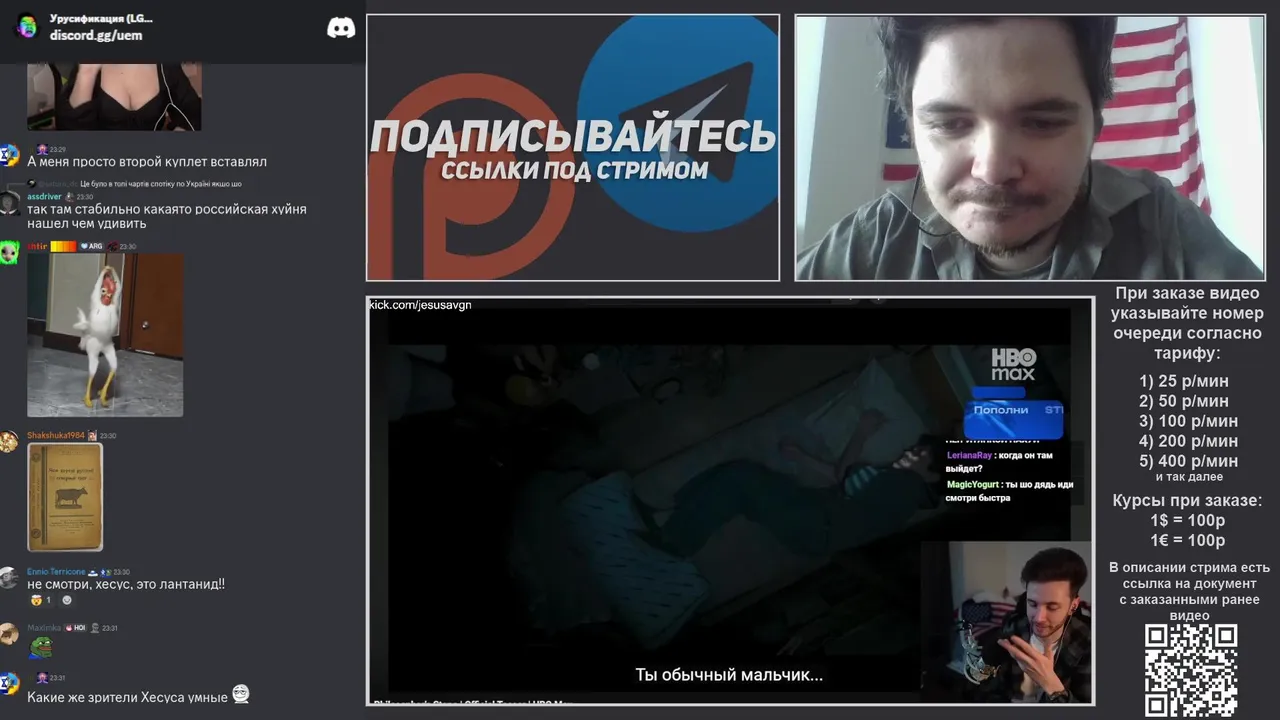Open the dancing chicken GIF in chat
The width and height of the screenshot is (1280, 720).
tap(105, 335)
